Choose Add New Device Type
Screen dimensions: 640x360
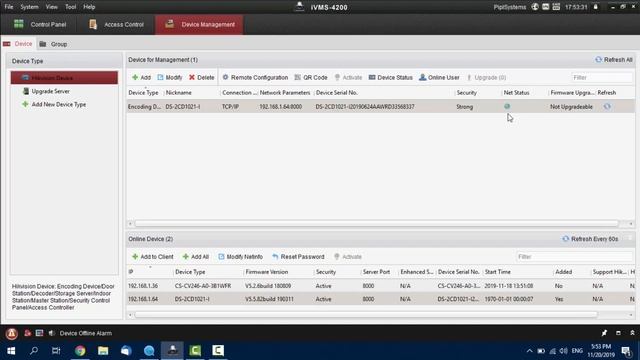click(54, 104)
